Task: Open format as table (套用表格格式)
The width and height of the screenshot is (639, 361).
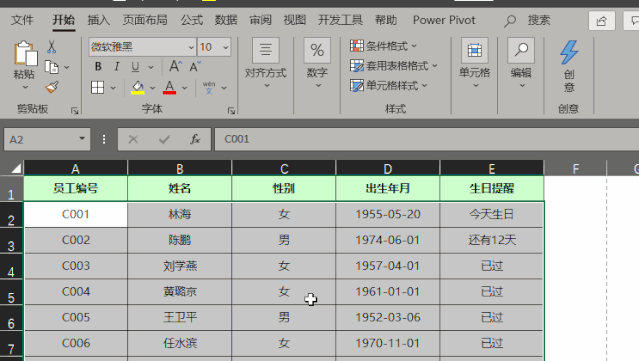Action: [393, 66]
